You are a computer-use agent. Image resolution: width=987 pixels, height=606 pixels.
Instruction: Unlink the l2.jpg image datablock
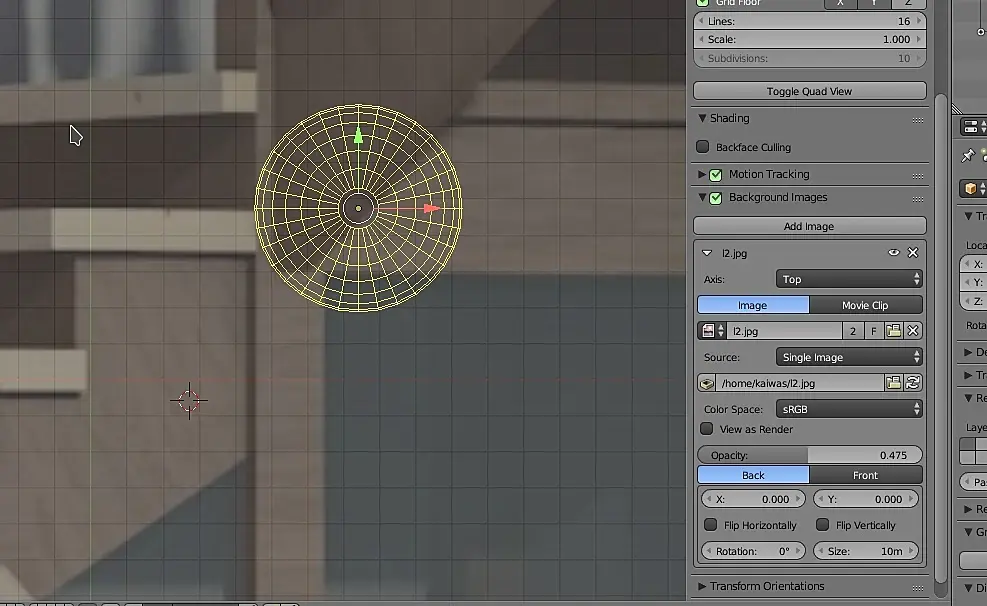pos(913,331)
